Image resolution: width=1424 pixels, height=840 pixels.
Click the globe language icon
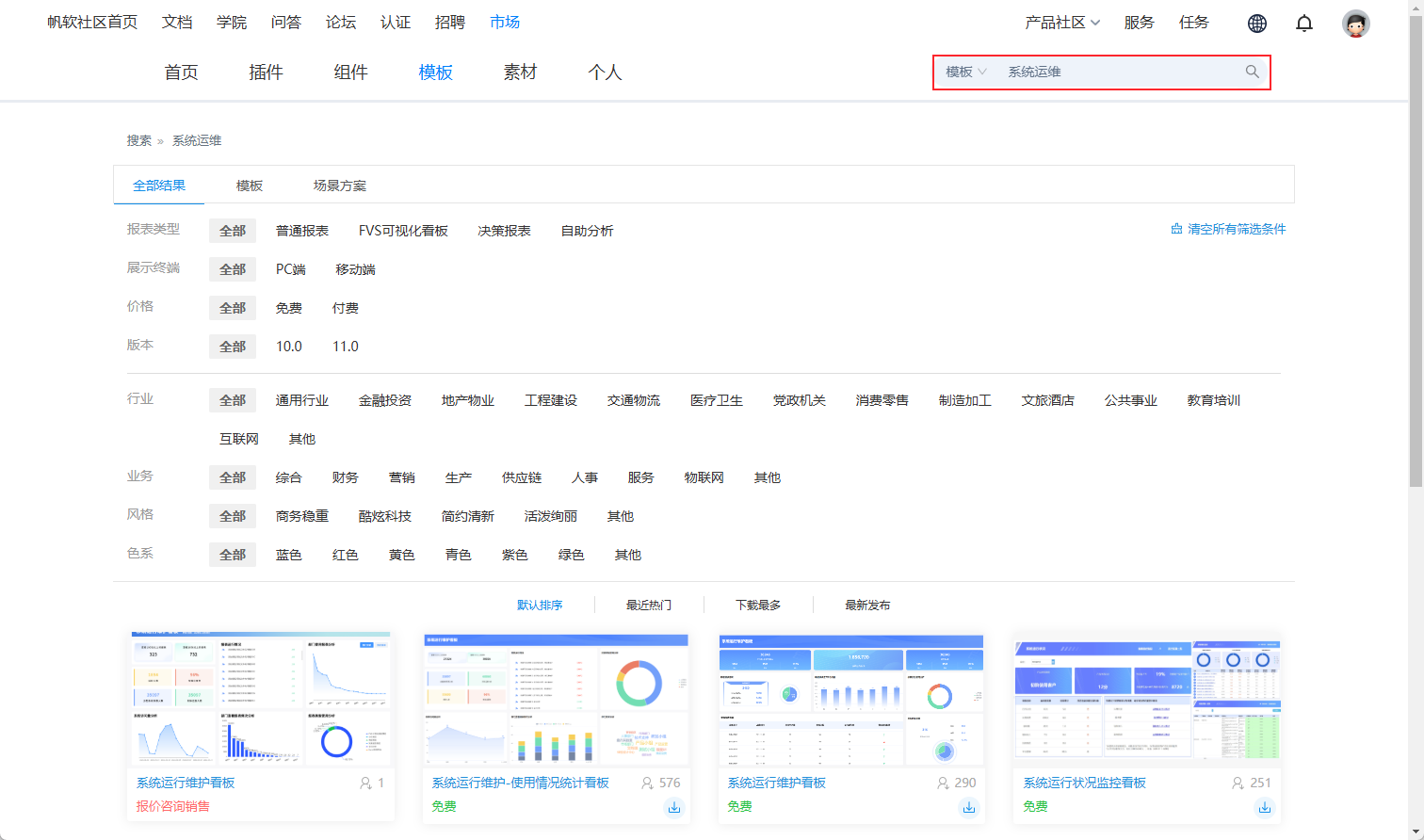click(1256, 24)
